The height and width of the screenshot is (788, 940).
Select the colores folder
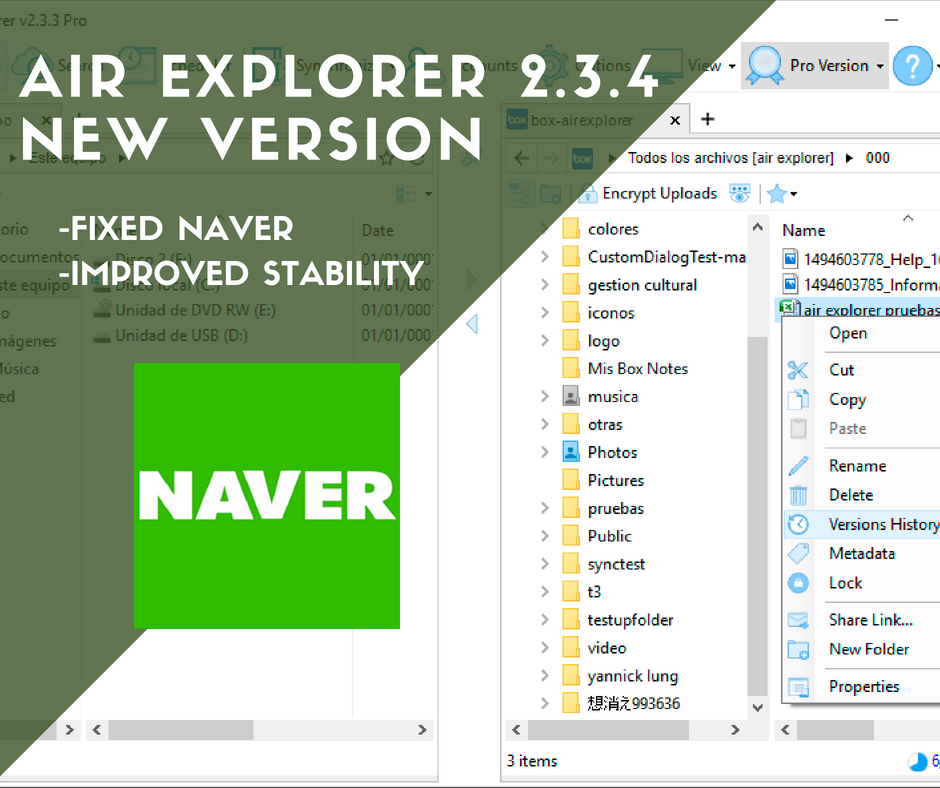pos(613,229)
